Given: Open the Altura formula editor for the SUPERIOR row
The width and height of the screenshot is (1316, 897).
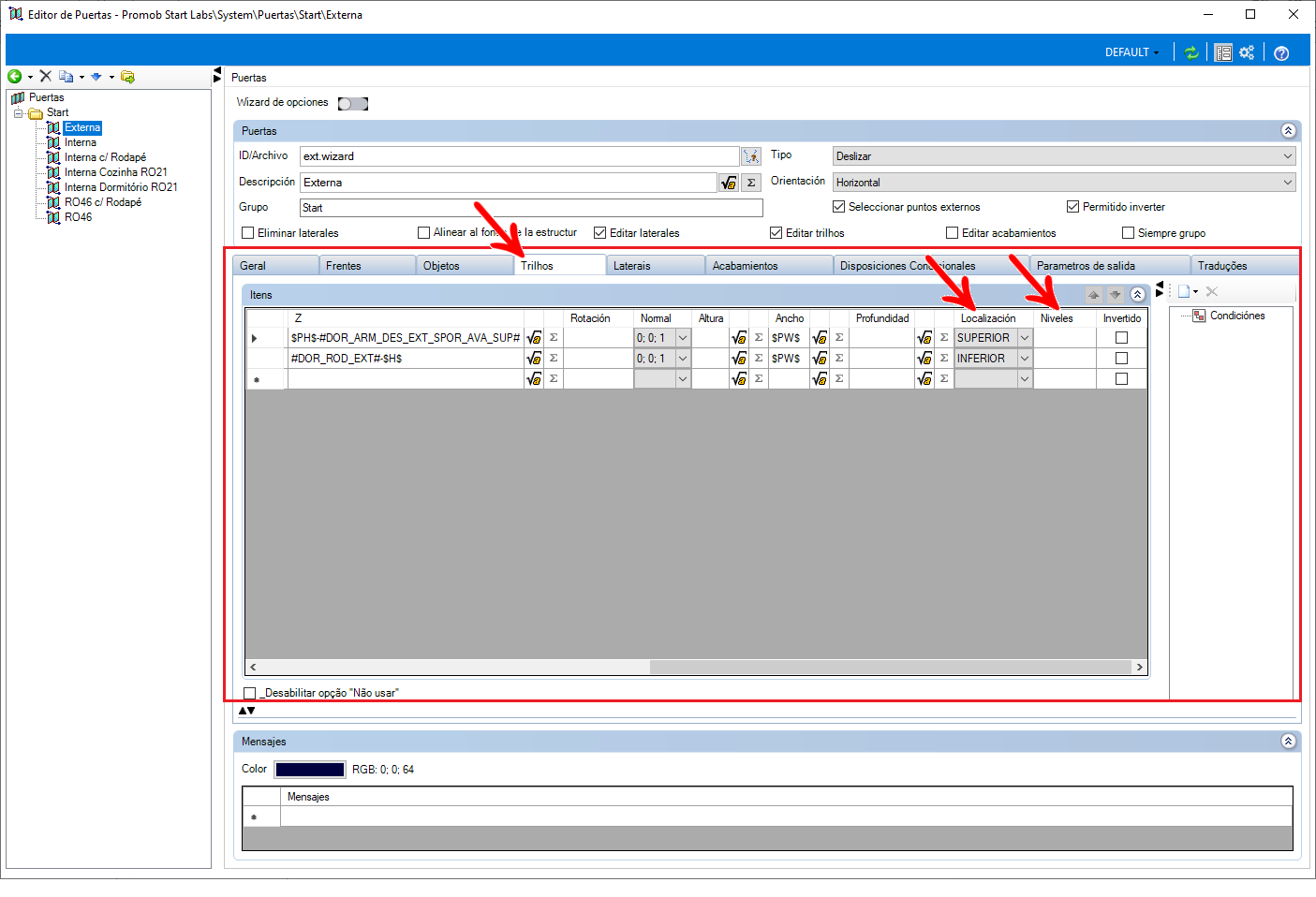Looking at the screenshot, I should [739, 338].
